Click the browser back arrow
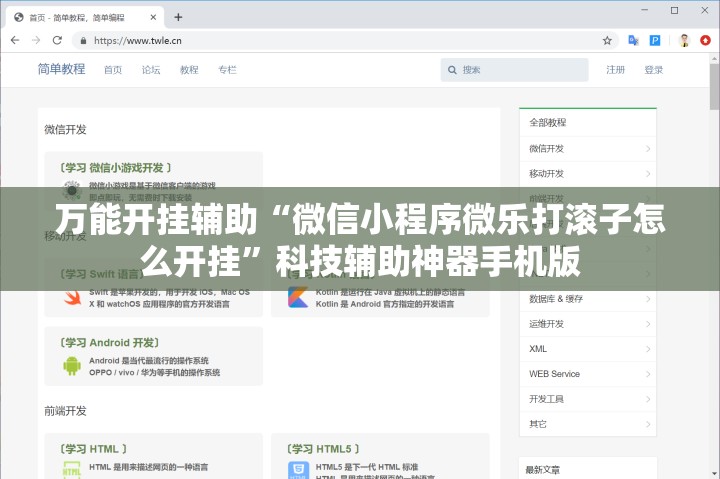 [x=15, y=40]
